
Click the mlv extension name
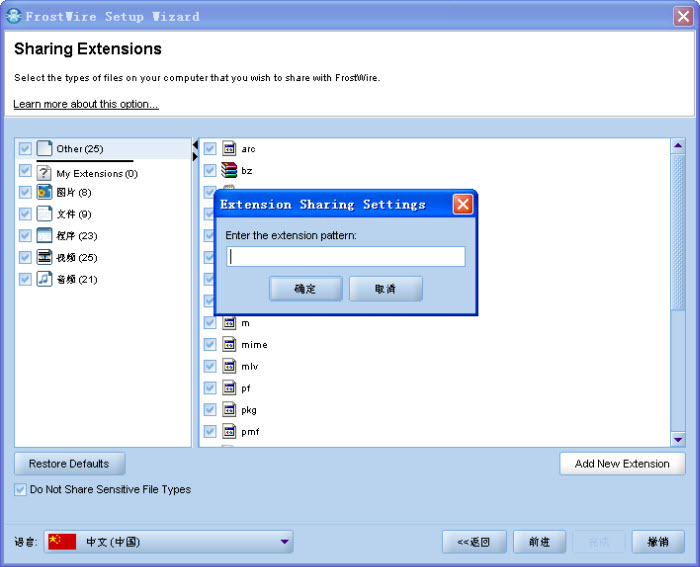250,367
